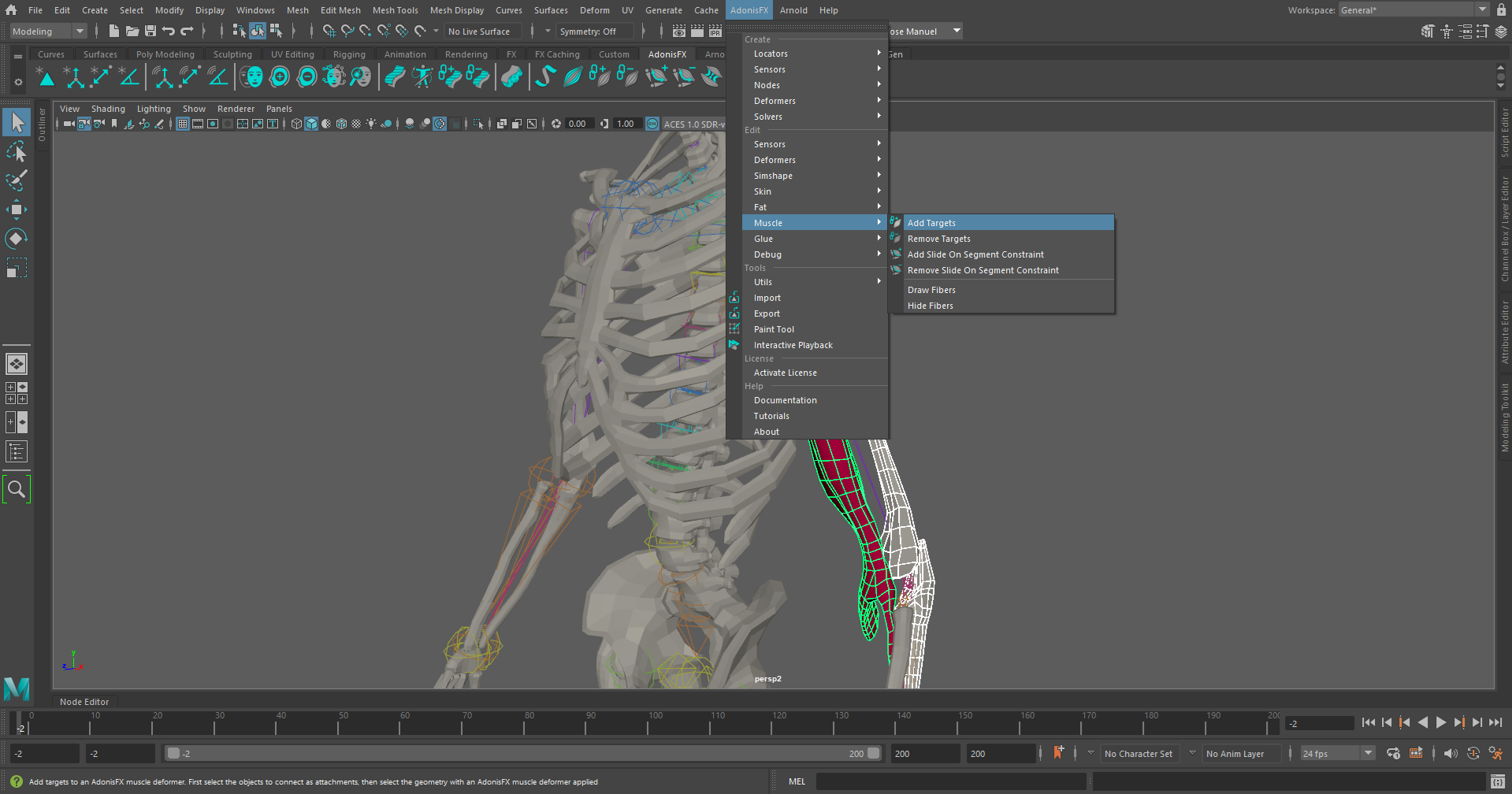This screenshot has height=794, width=1512.
Task: Expand the Glue submenu
Action: tap(815, 239)
